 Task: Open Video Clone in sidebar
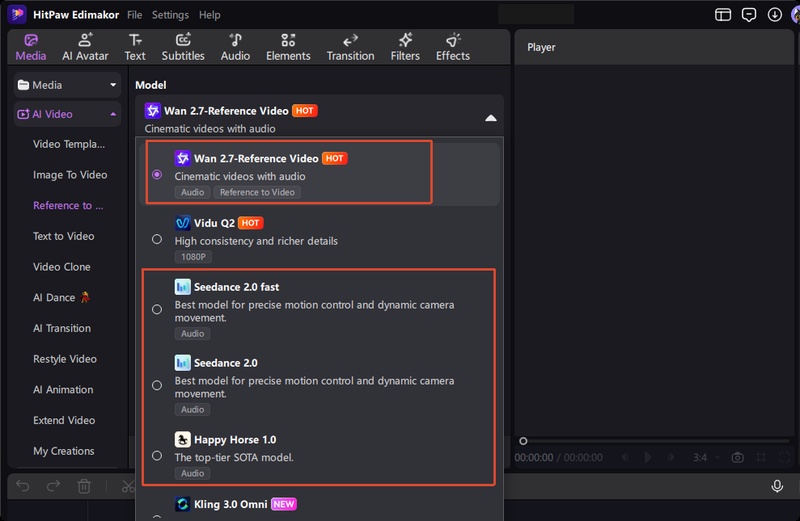[x=62, y=267]
